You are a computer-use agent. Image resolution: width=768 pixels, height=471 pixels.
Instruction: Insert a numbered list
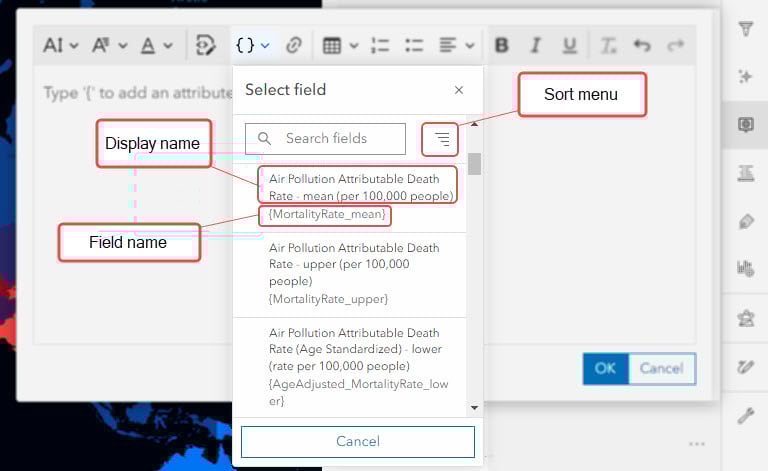(x=380, y=46)
